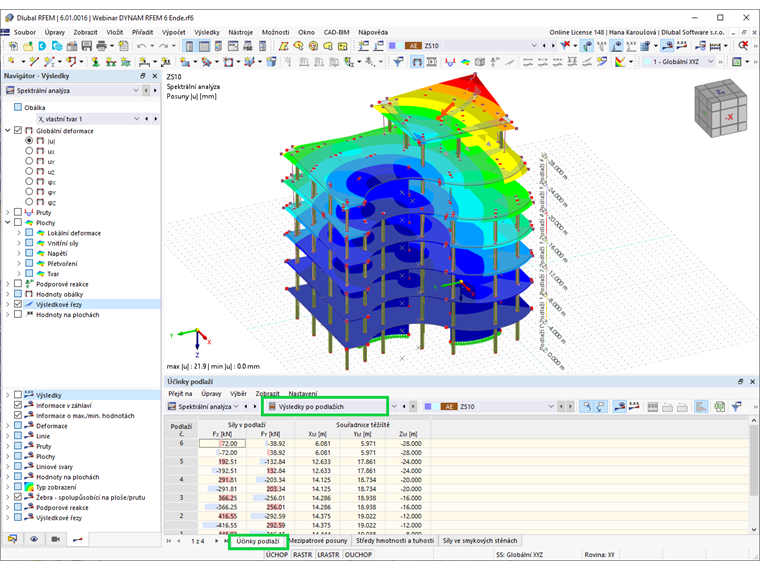This screenshot has height=570, width=760.
Task: Click the new line tool icon
Action: tap(33, 62)
